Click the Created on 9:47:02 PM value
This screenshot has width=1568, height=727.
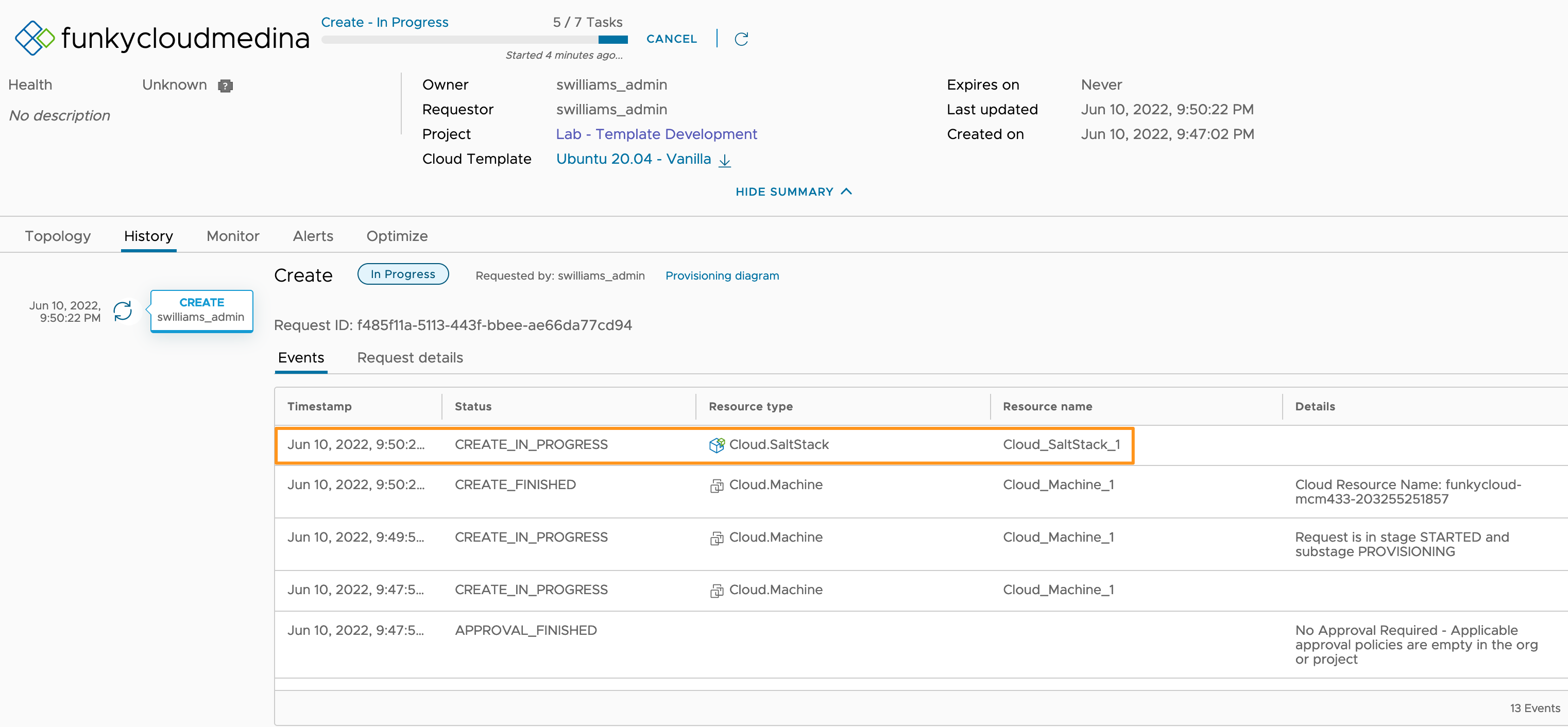[x=1167, y=134]
